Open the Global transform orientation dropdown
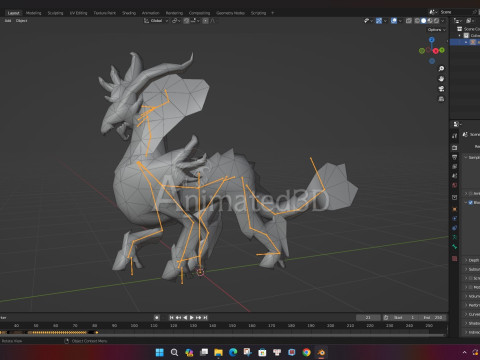The image size is (480, 360). 156,21
